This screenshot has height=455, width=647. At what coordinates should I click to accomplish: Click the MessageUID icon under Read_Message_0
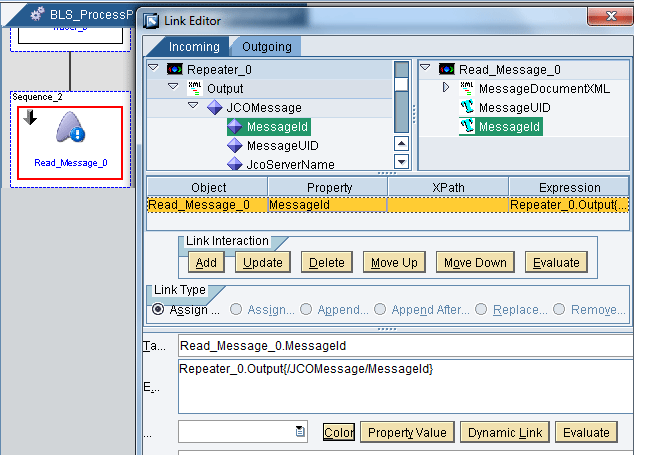tap(466, 107)
